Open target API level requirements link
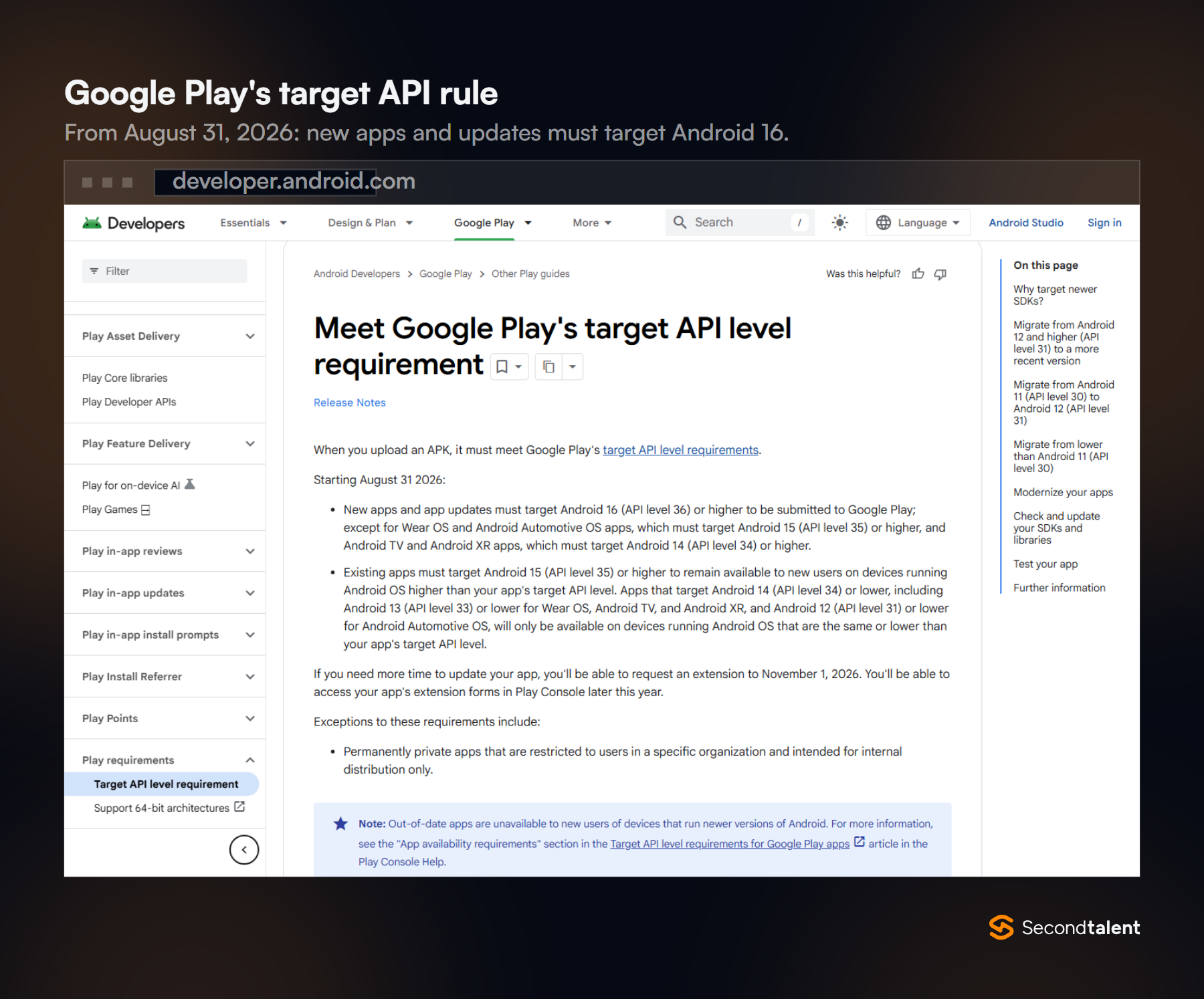 point(680,450)
